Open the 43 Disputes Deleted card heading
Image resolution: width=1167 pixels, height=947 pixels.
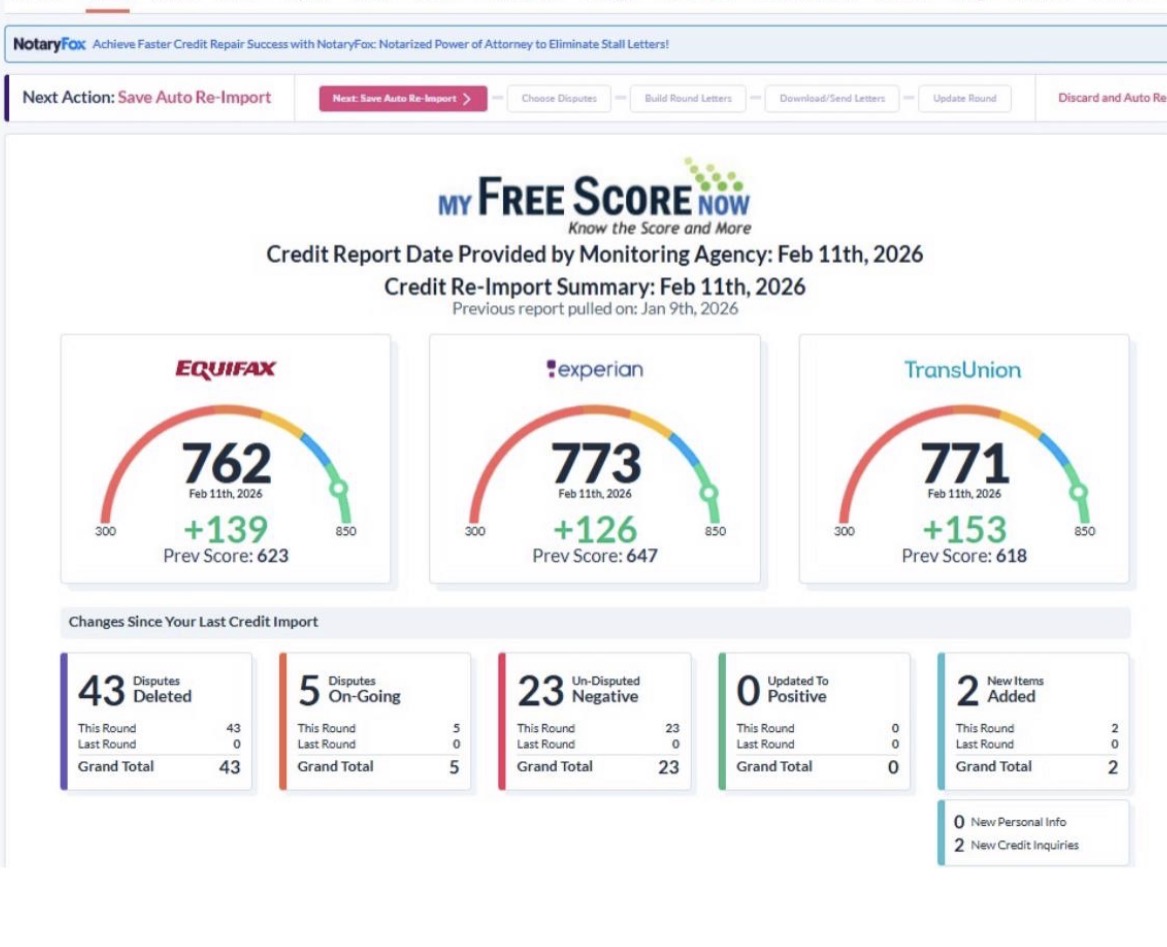coord(135,690)
